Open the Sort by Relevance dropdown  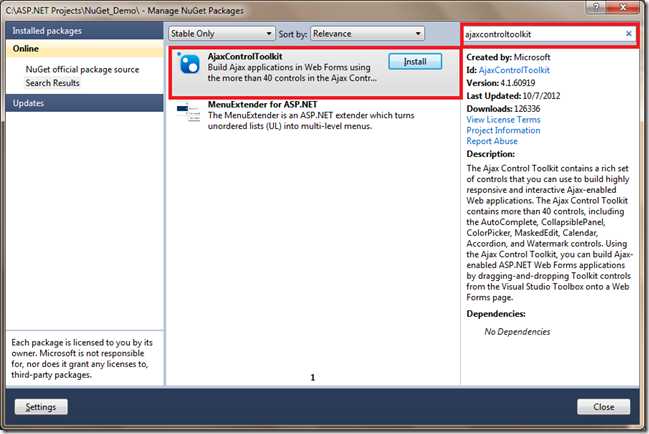tap(368, 34)
